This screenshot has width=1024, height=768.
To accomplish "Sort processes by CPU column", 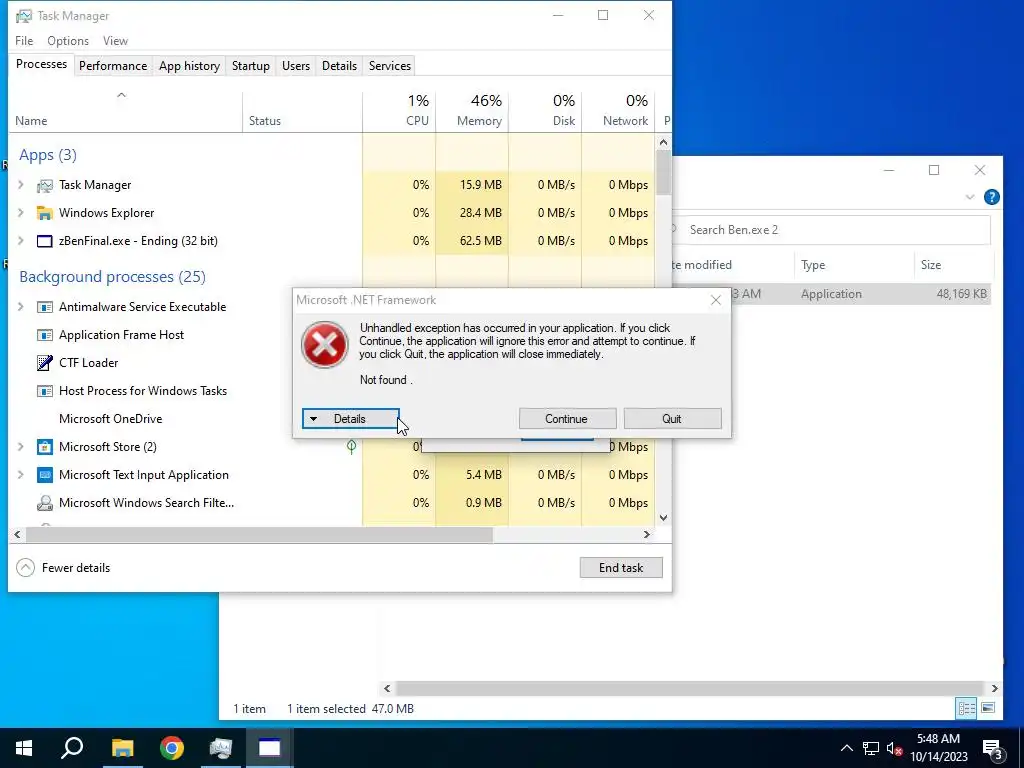I will pos(400,111).
